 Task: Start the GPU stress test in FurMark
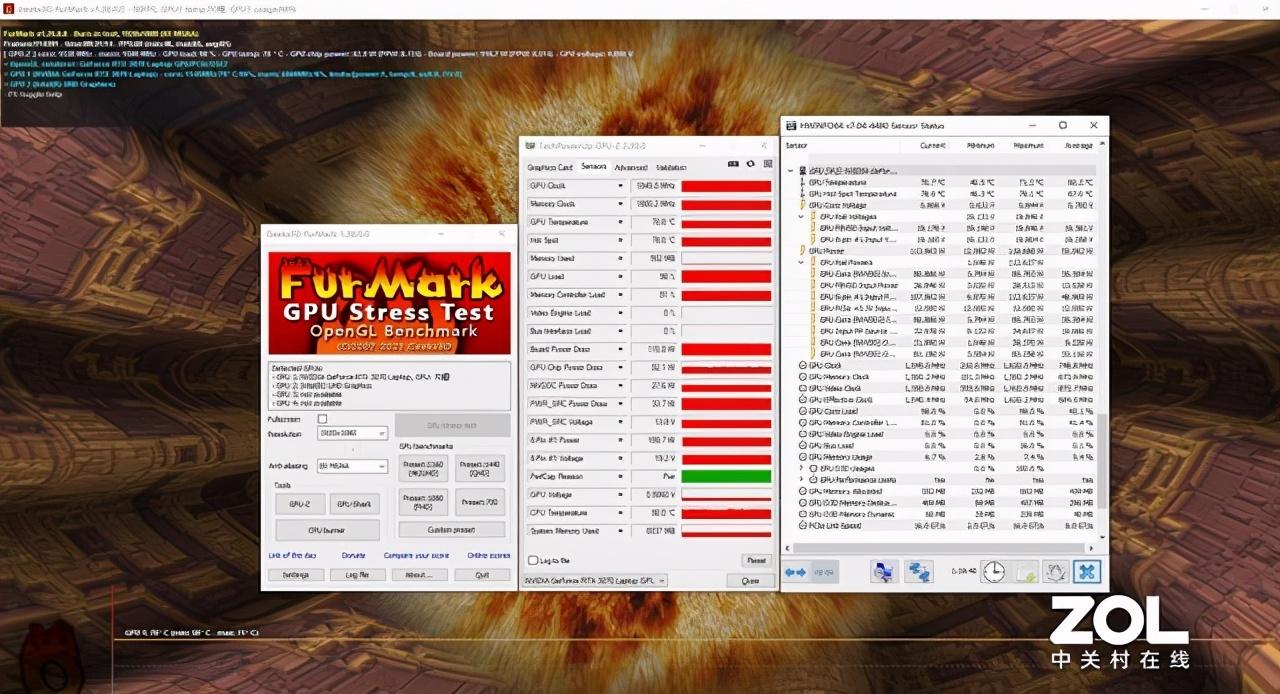(452, 425)
